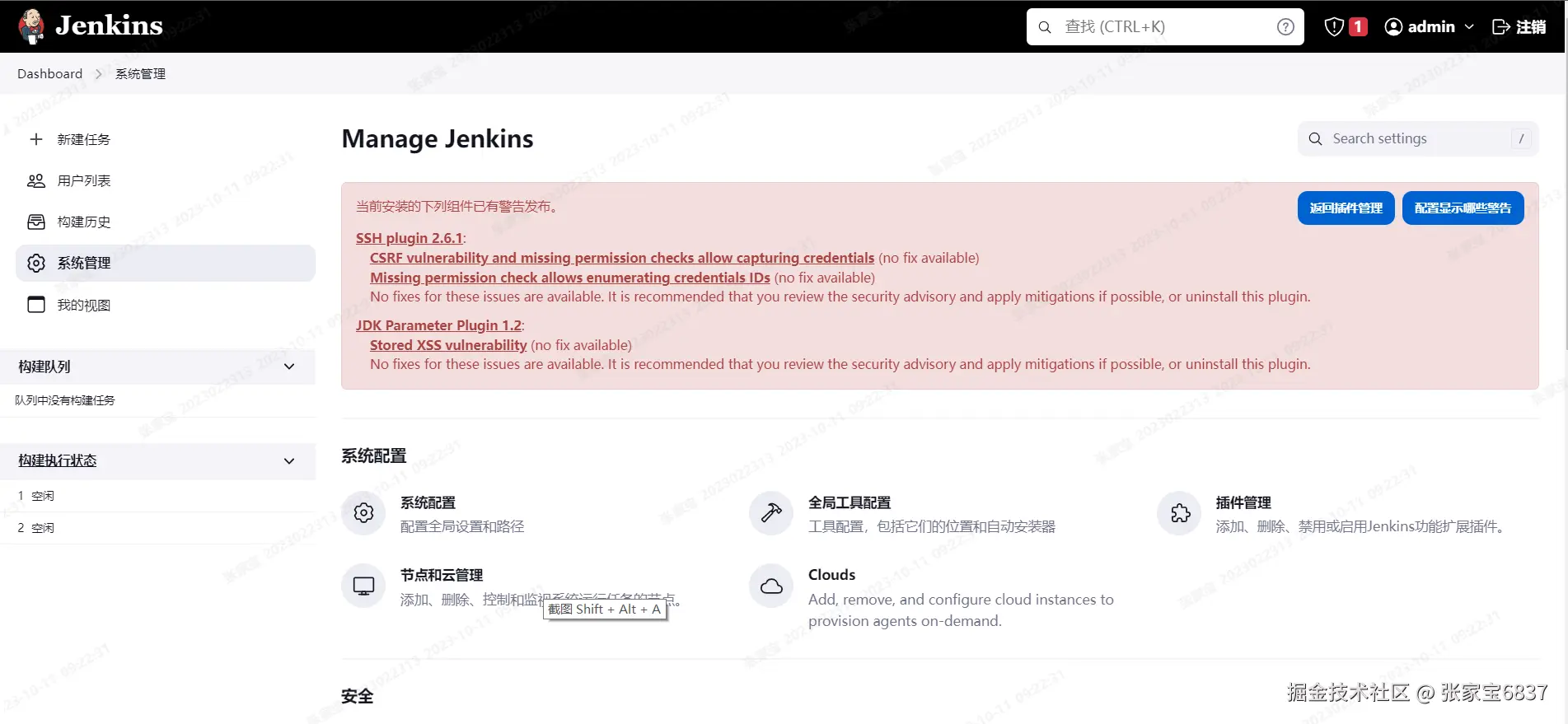Click the admin user avatar icon
This screenshot has width=1568, height=724.
pyautogui.click(x=1393, y=27)
